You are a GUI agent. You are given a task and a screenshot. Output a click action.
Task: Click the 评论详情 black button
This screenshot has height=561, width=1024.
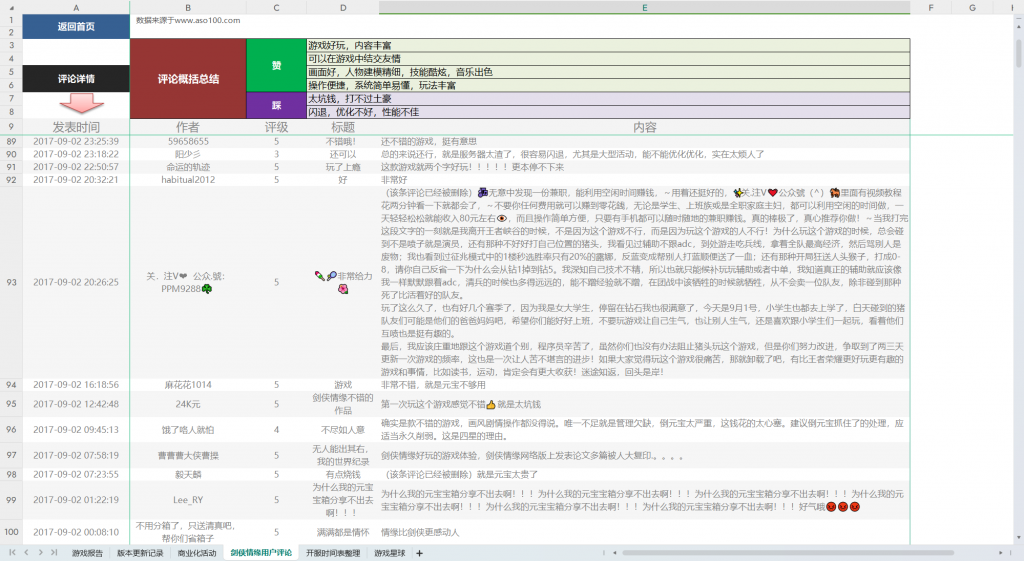click(76, 78)
